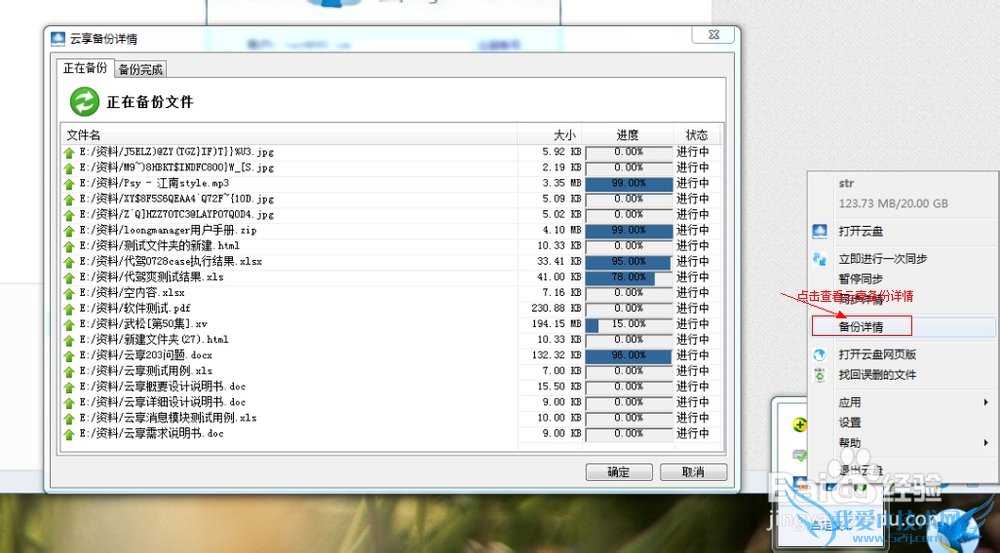The width and height of the screenshot is (1000, 553).
Task: Click the upload arrow for 代驾爽测试结果.xls
Action: (69, 277)
